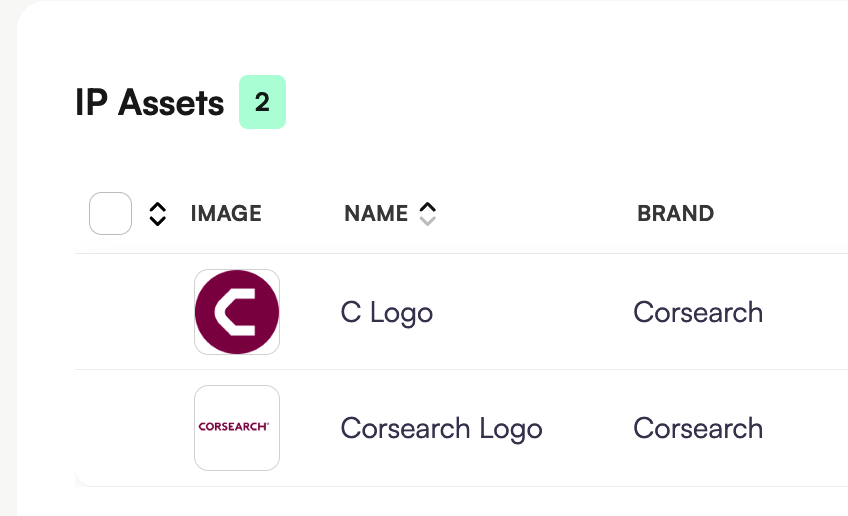This screenshot has width=848, height=516.
Task: Open the maroon C Logo thumbnail
Action: click(x=237, y=312)
